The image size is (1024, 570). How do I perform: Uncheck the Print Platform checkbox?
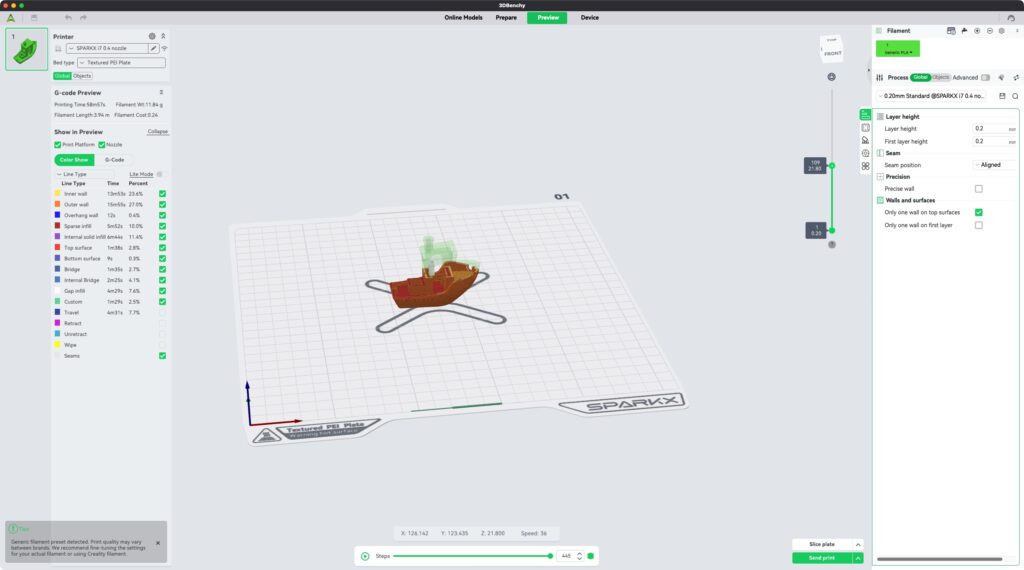(58, 145)
